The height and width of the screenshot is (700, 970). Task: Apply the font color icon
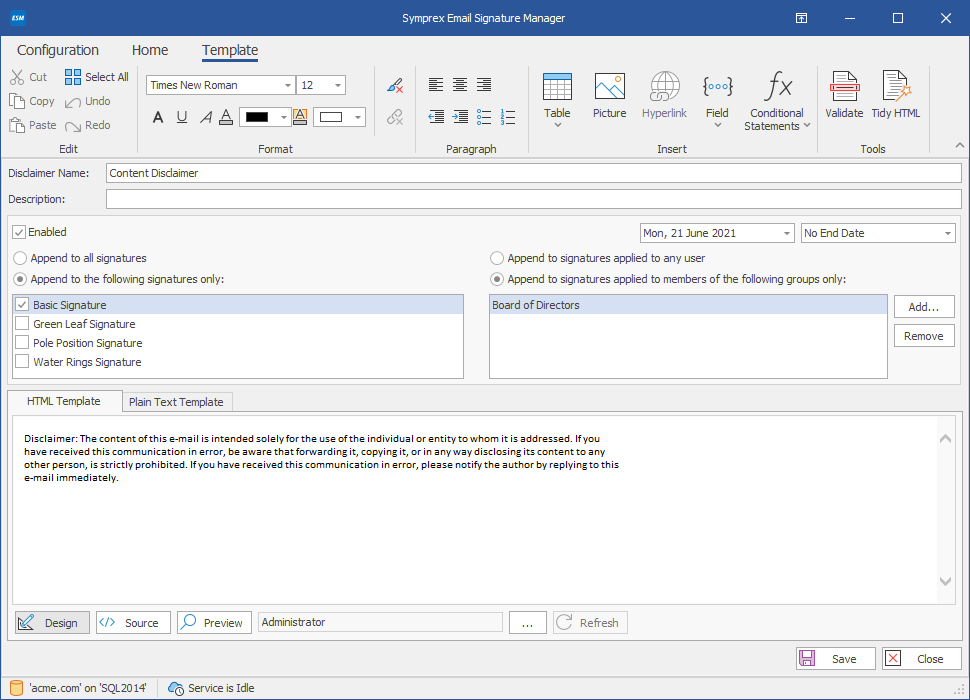[226, 117]
